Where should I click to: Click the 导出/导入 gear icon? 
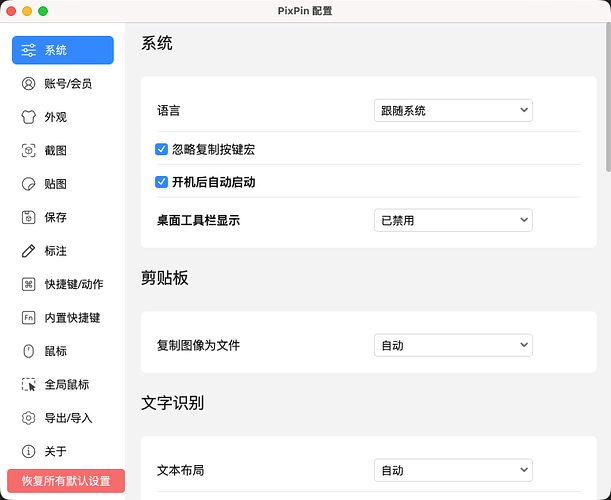point(28,418)
